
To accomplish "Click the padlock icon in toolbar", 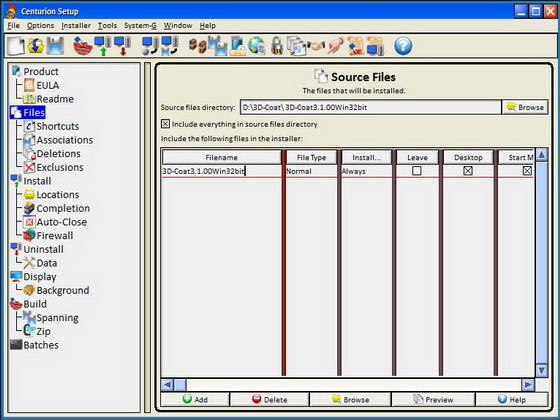I will point(277,46).
